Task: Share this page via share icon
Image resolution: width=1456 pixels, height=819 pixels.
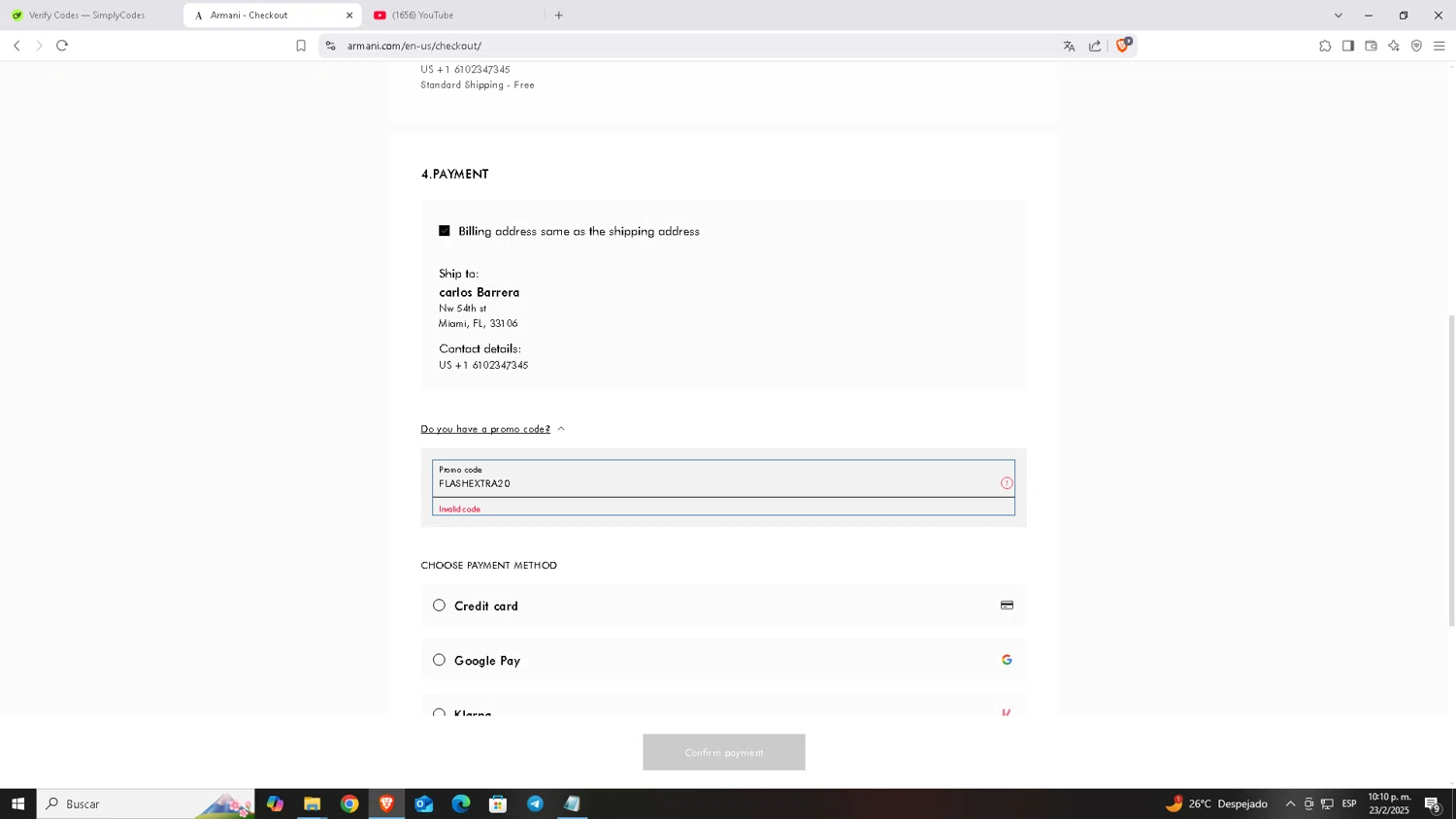Action: [1095, 46]
